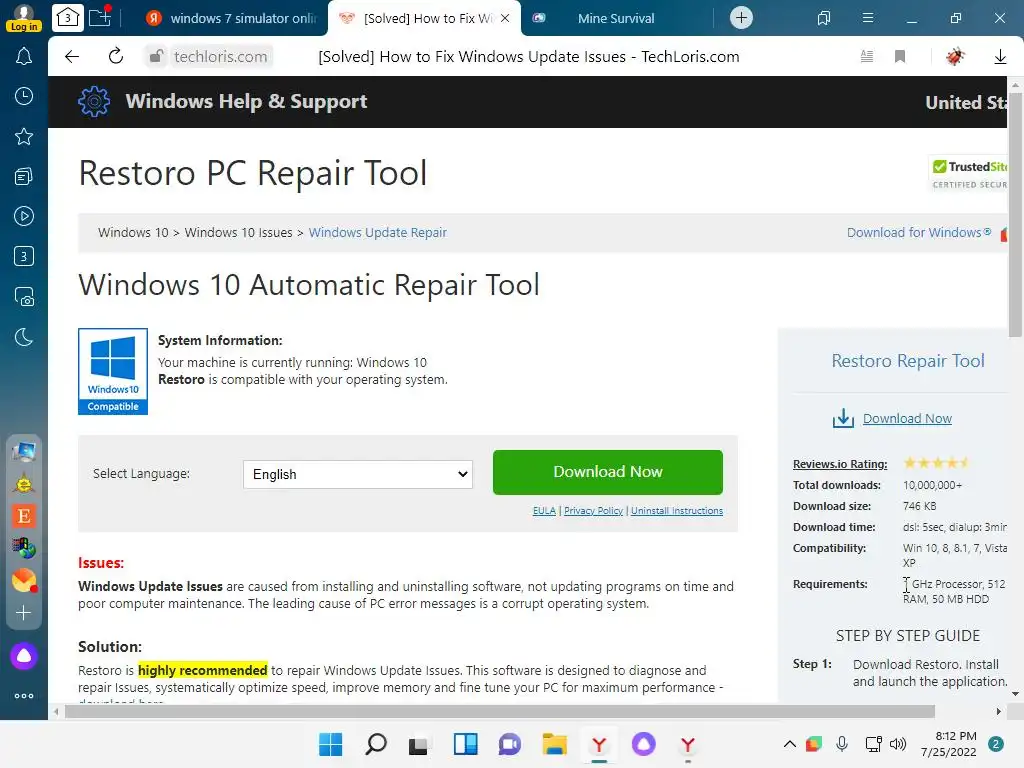Open the home tab-count button
The image size is (1024, 768).
pos(67,18)
